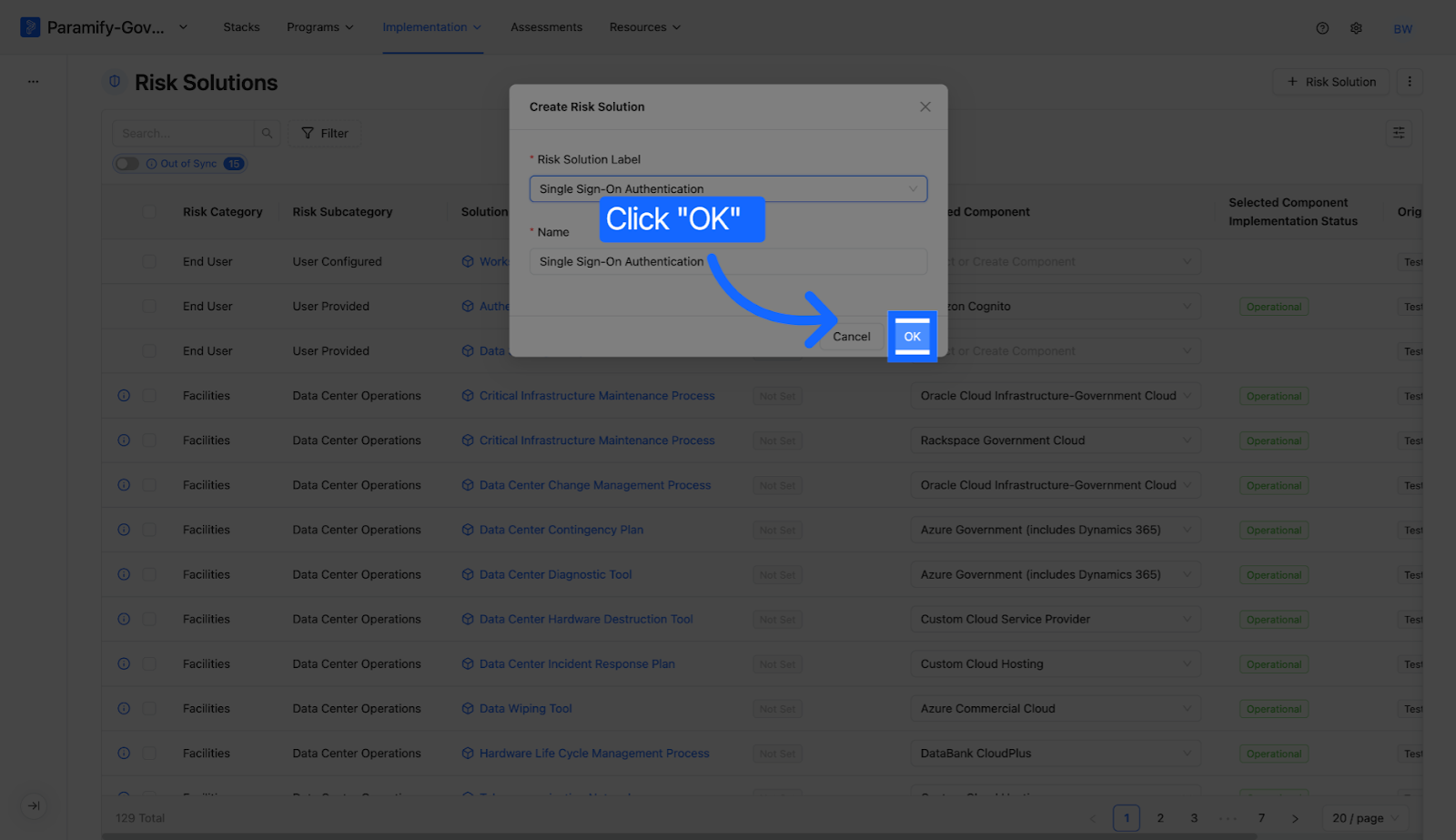This screenshot has width=1456, height=840.
Task: Click the Search input field
Action: [184, 133]
